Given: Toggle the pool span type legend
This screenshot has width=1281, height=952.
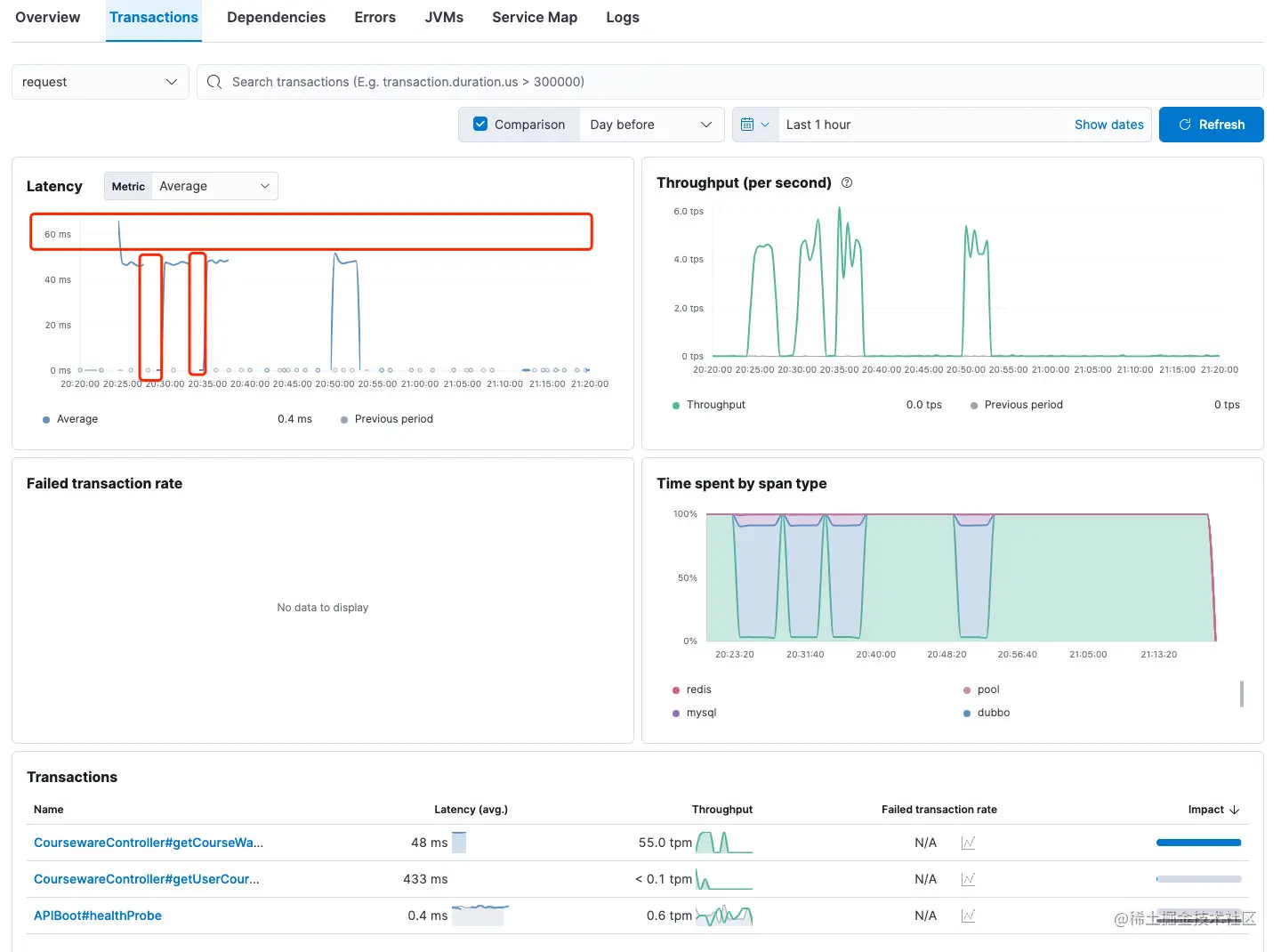Looking at the screenshot, I should 982,690.
